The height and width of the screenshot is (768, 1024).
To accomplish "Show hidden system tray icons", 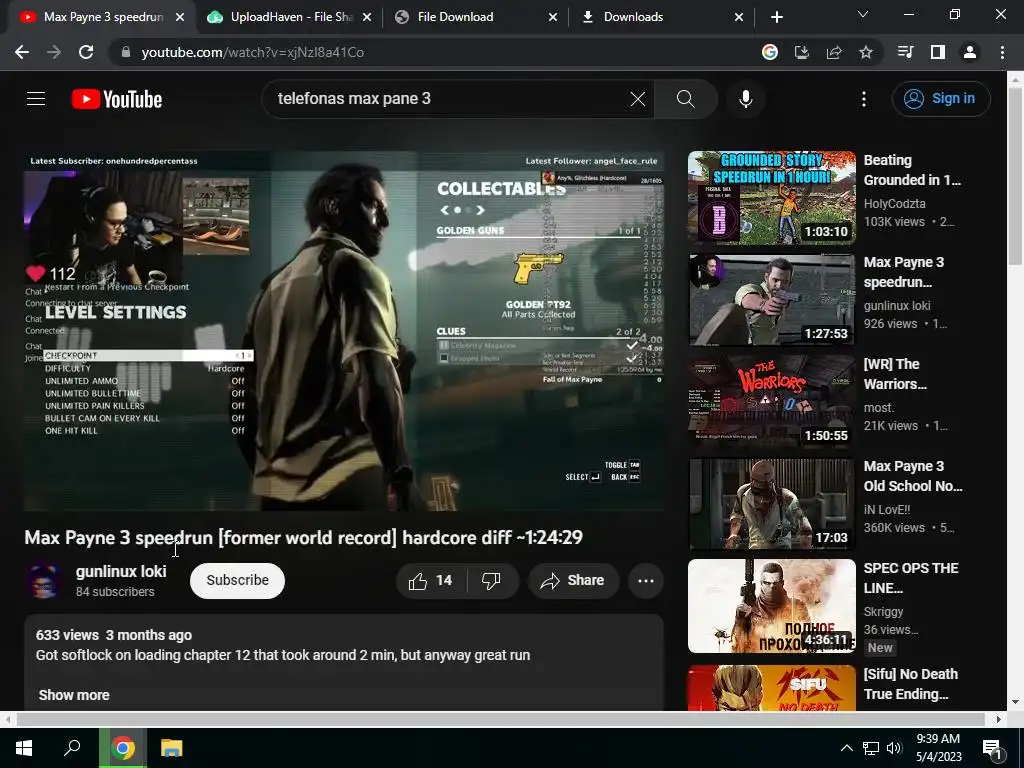I will coord(846,748).
